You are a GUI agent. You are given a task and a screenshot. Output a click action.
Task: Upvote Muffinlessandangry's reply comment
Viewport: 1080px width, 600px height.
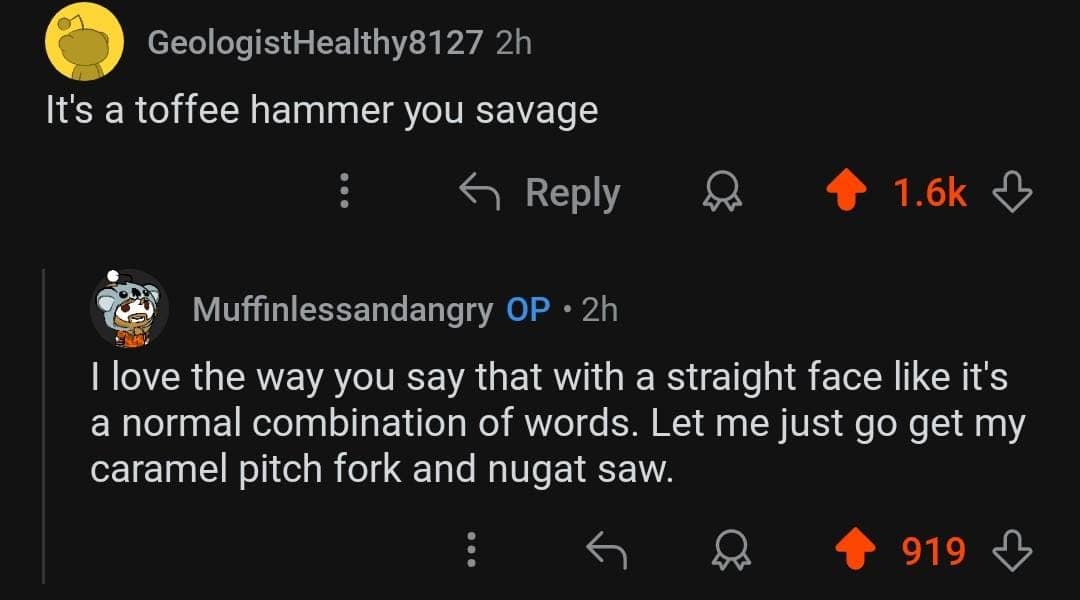[x=857, y=549]
